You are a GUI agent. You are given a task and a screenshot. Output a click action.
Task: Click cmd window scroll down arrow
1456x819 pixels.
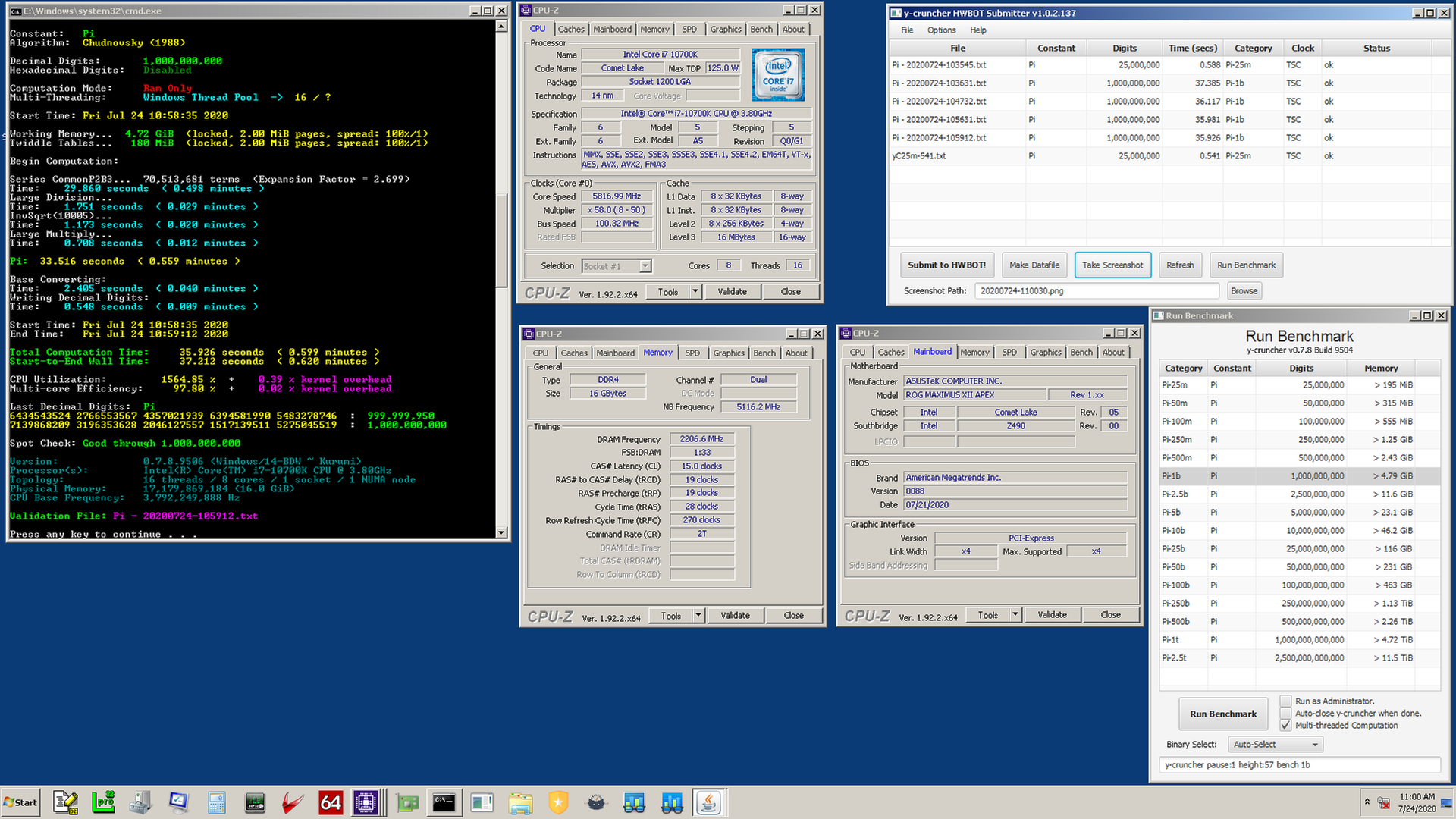point(501,533)
